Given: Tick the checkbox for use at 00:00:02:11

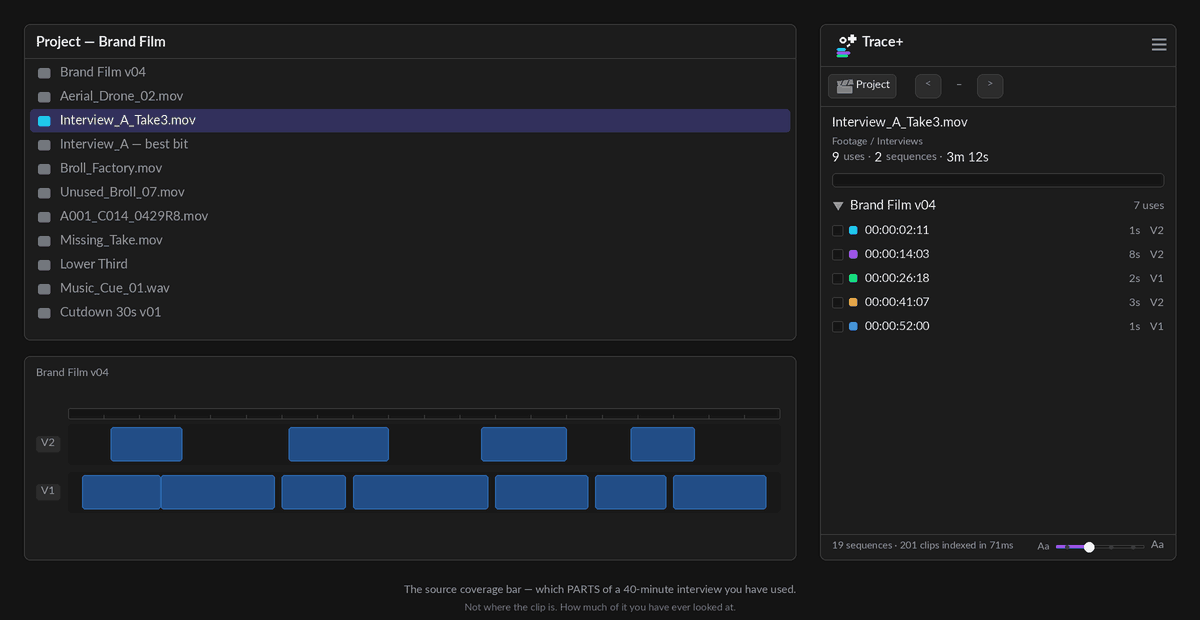Looking at the screenshot, I should 838,231.
